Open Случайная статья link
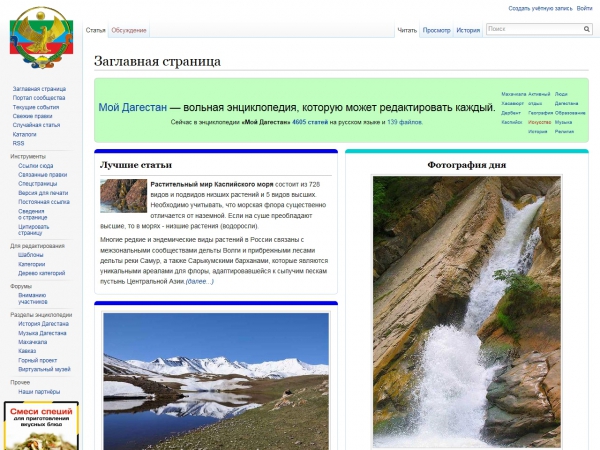Image resolution: width=600 pixels, height=450 pixels. tap(36, 125)
